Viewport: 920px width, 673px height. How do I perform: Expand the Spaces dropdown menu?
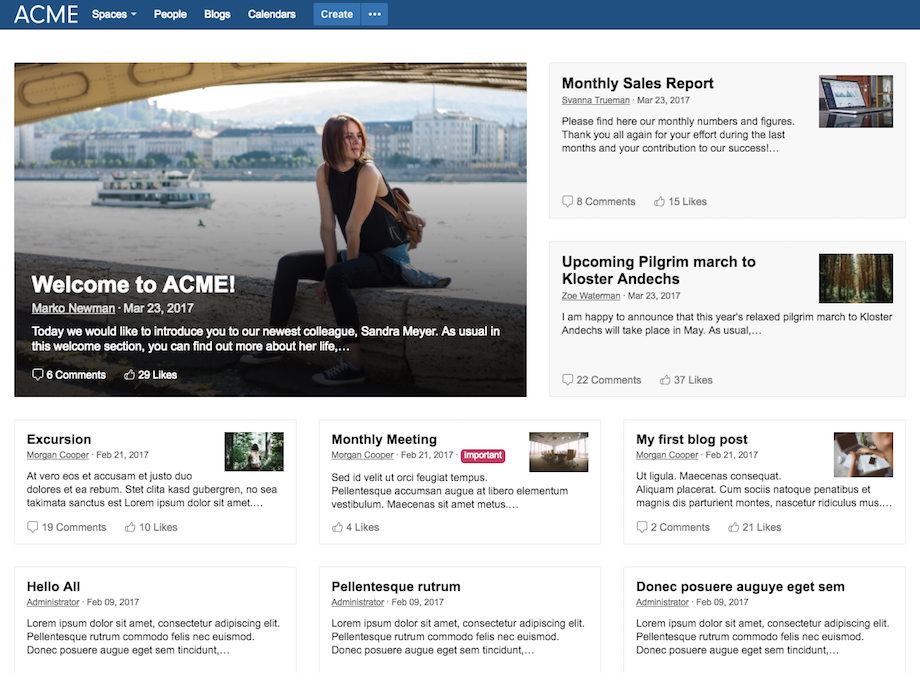click(114, 14)
